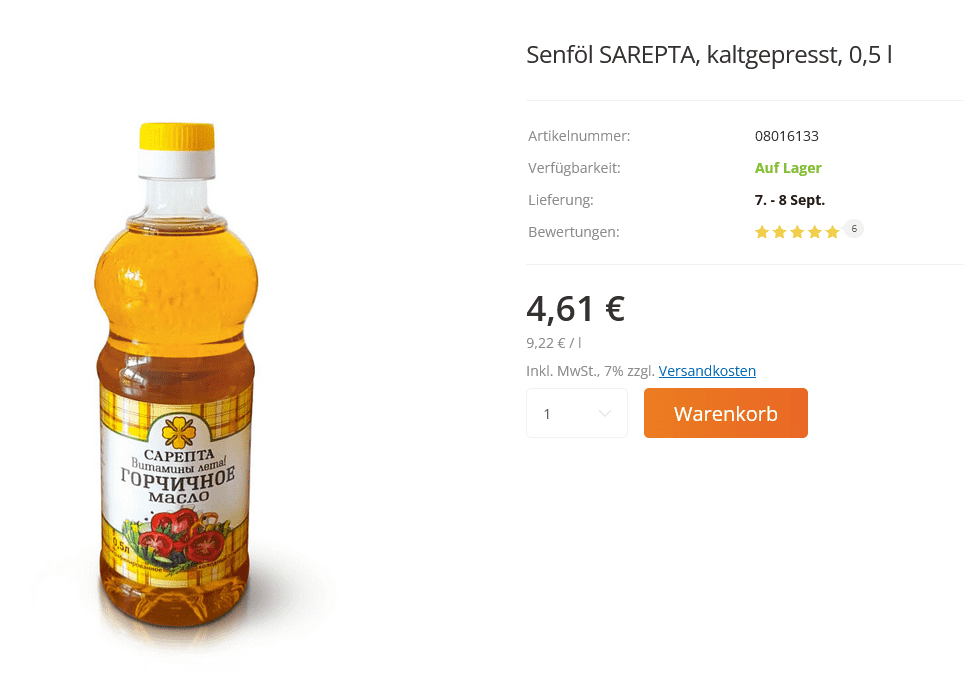Open the review count badge showing 6
Viewport: 964px width, 673px height.
click(x=853, y=229)
